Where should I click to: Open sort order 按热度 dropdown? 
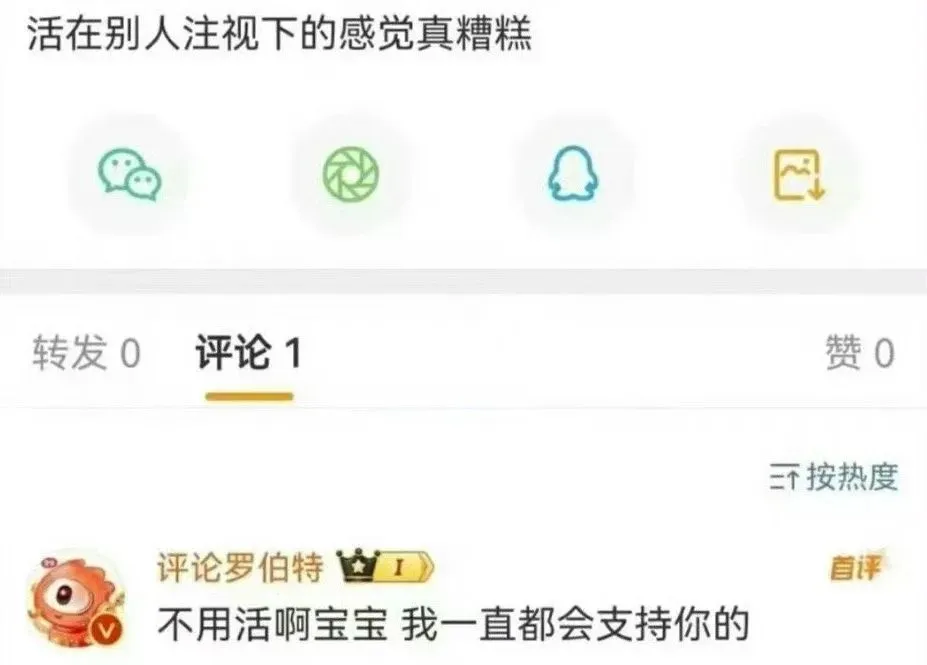(x=834, y=477)
